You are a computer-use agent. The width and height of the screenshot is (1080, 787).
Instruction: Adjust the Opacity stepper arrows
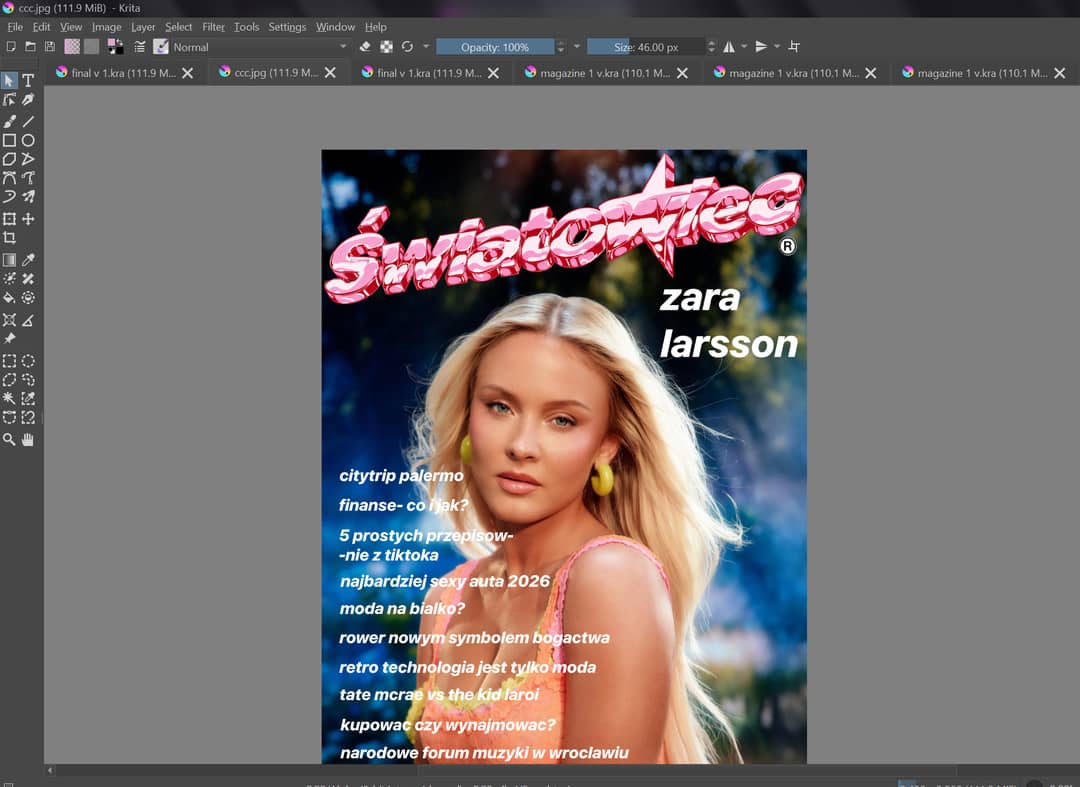tap(561, 47)
